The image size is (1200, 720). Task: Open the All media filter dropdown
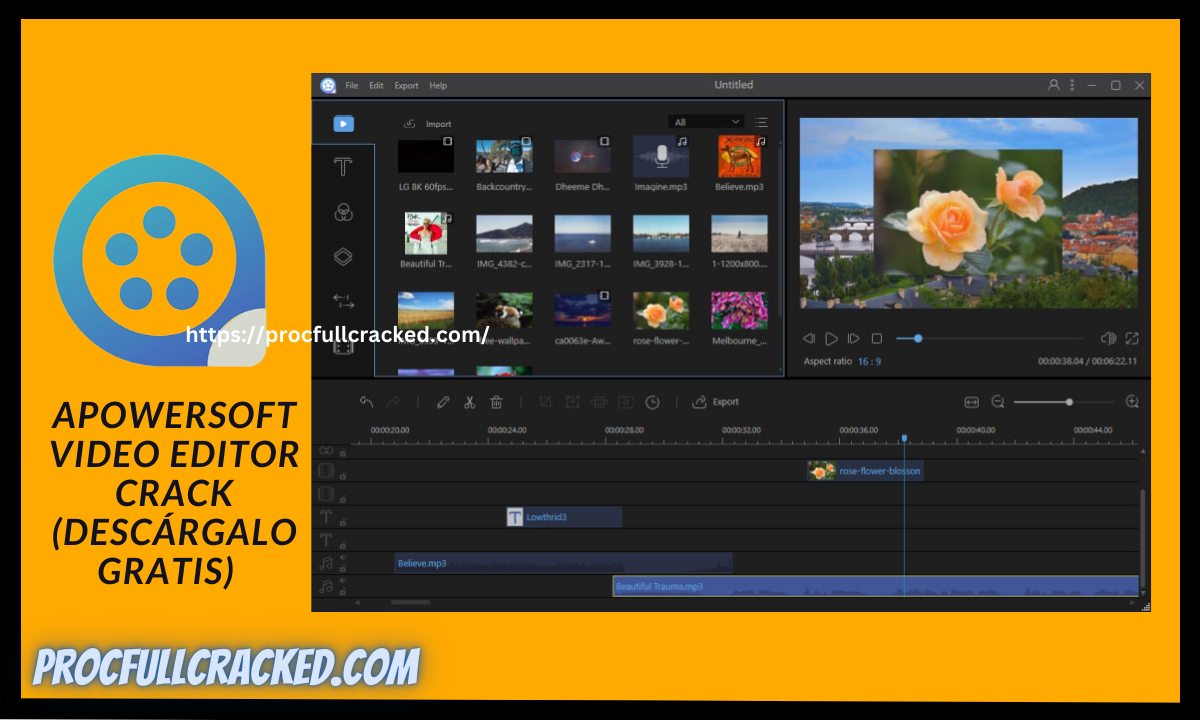point(707,121)
